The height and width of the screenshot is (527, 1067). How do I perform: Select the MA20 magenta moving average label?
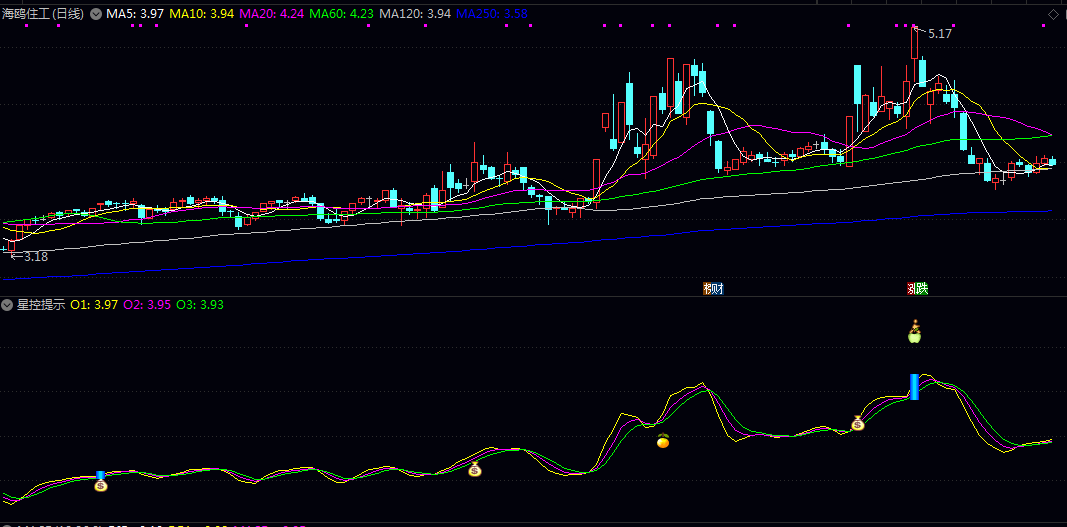click(x=271, y=14)
